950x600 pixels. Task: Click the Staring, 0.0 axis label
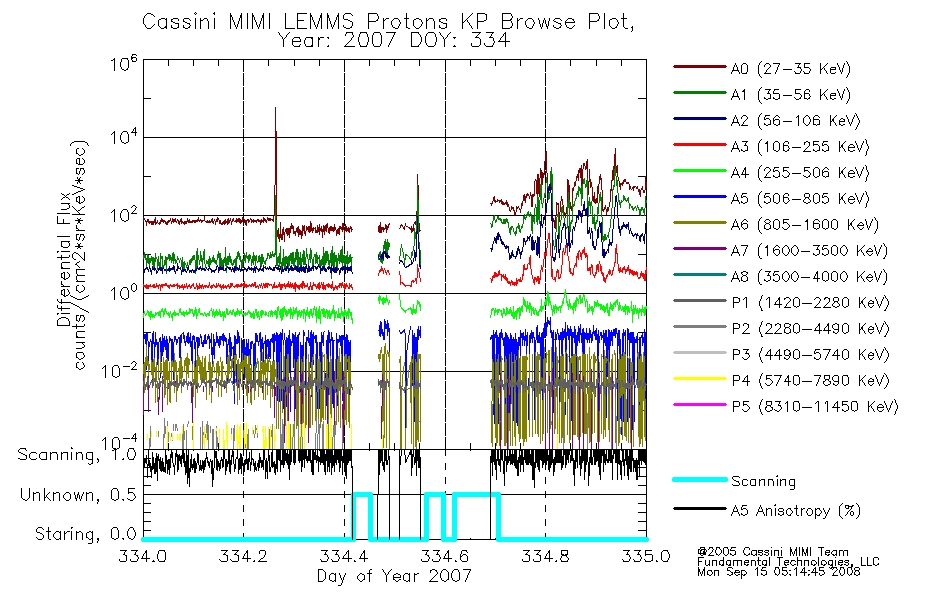click(x=86, y=534)
